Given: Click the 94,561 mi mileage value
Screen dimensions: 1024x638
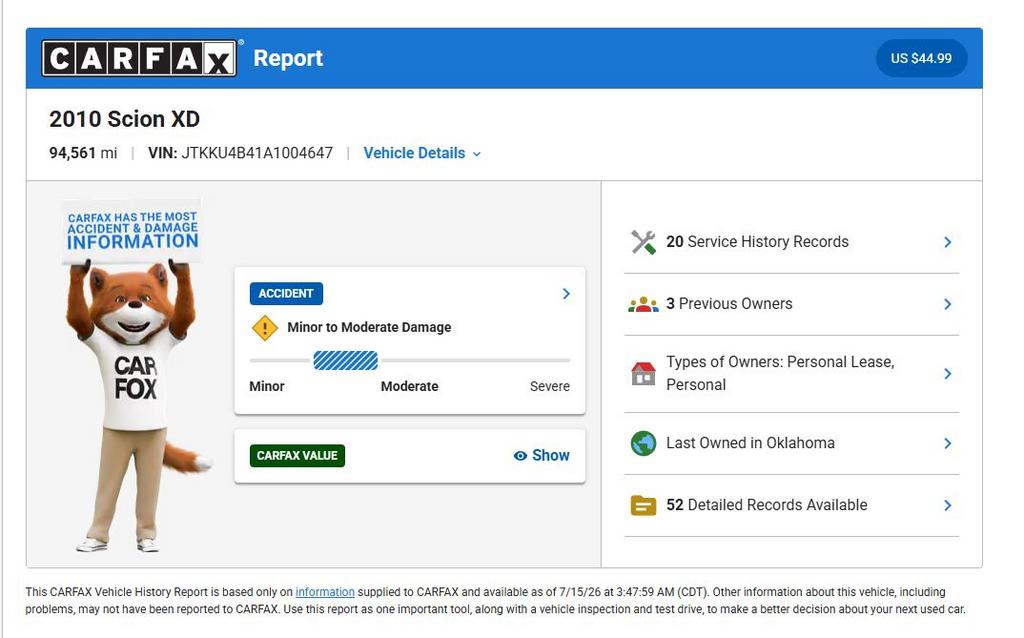Looking at the screenshot, I should 83,153.
